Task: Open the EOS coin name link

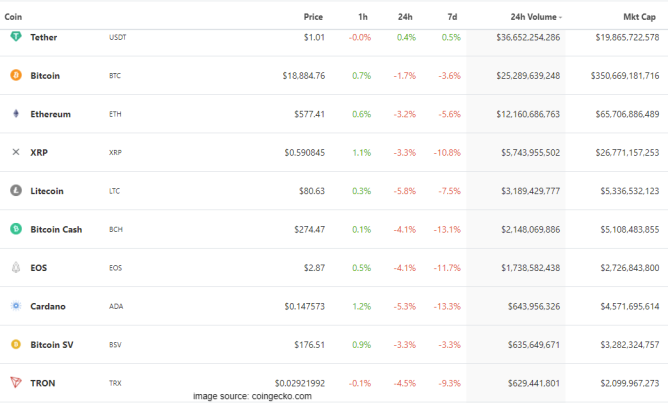Action: pyautogui.click(x=38, y=268)
